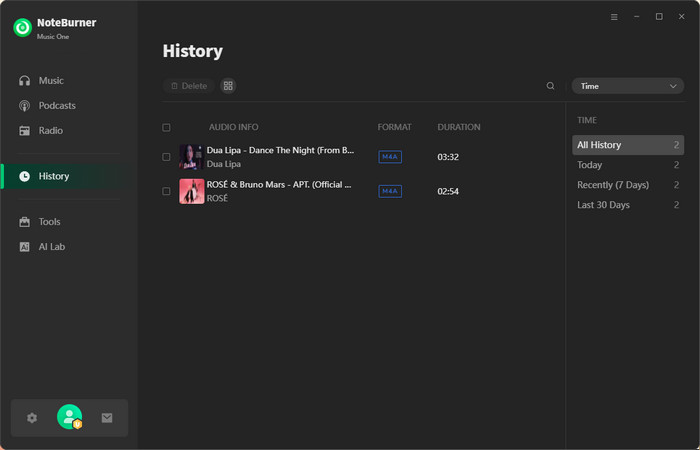Open AI Lab in sidebar
700x450 pixels.
(x=52, y=247)
